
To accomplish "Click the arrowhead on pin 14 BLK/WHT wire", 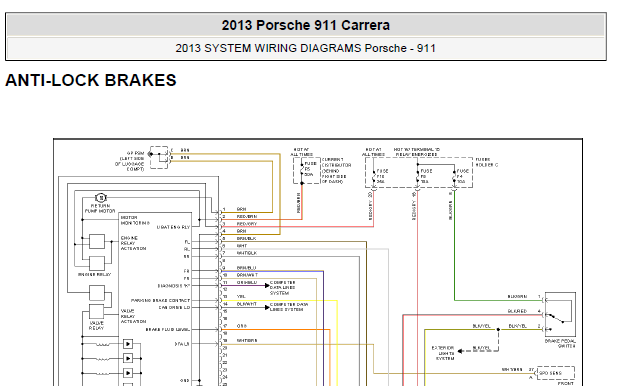I will point(267,307).
